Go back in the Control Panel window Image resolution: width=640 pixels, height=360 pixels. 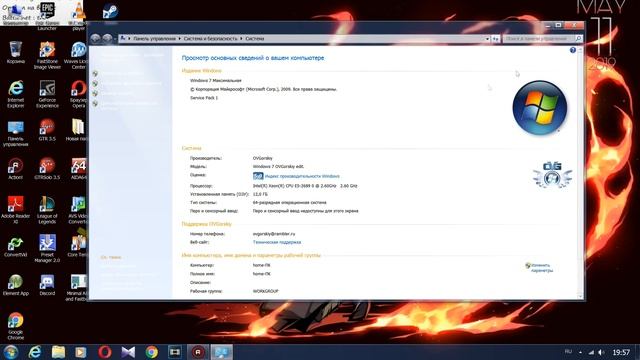(95, 38)
